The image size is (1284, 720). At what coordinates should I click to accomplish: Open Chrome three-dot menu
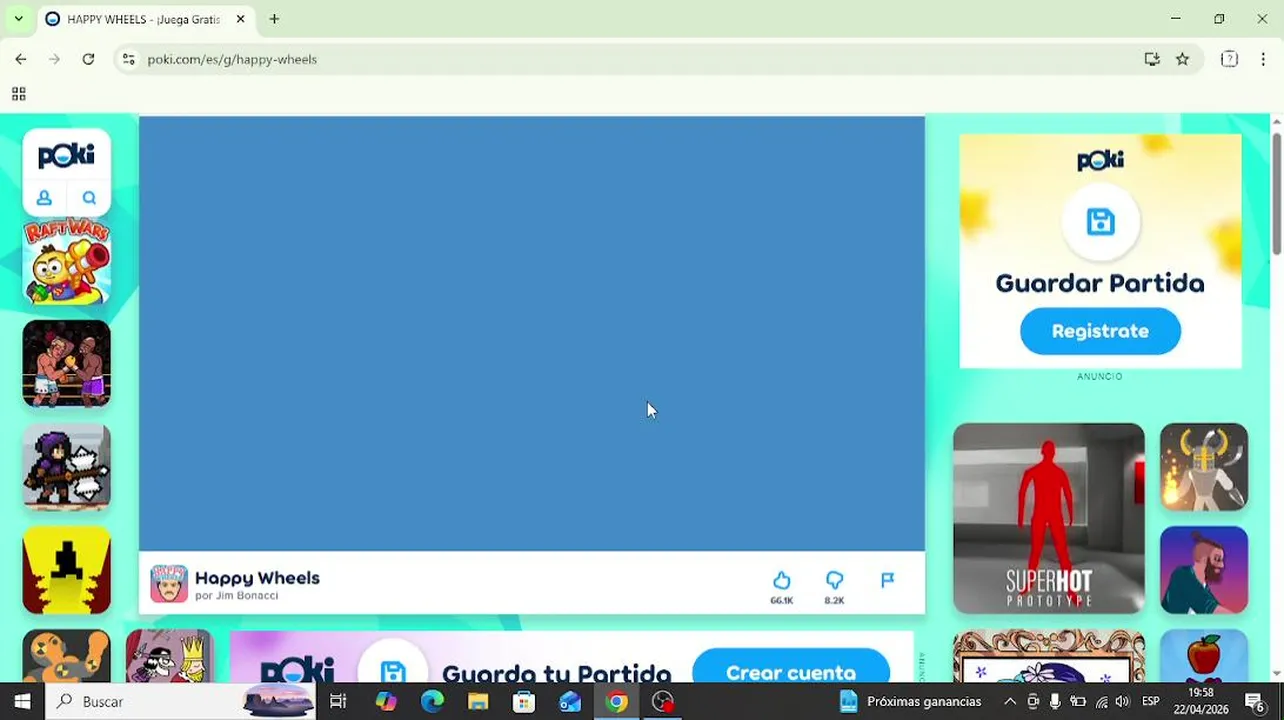[x=1264, y=59]
